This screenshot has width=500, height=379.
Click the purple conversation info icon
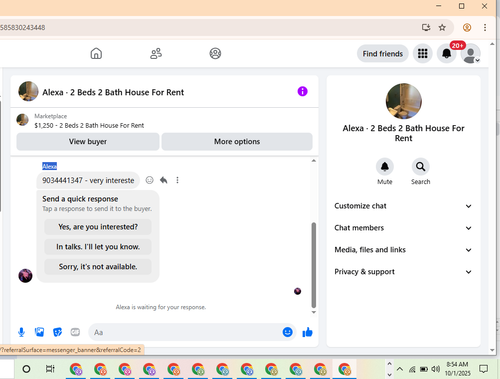point(302,91)
